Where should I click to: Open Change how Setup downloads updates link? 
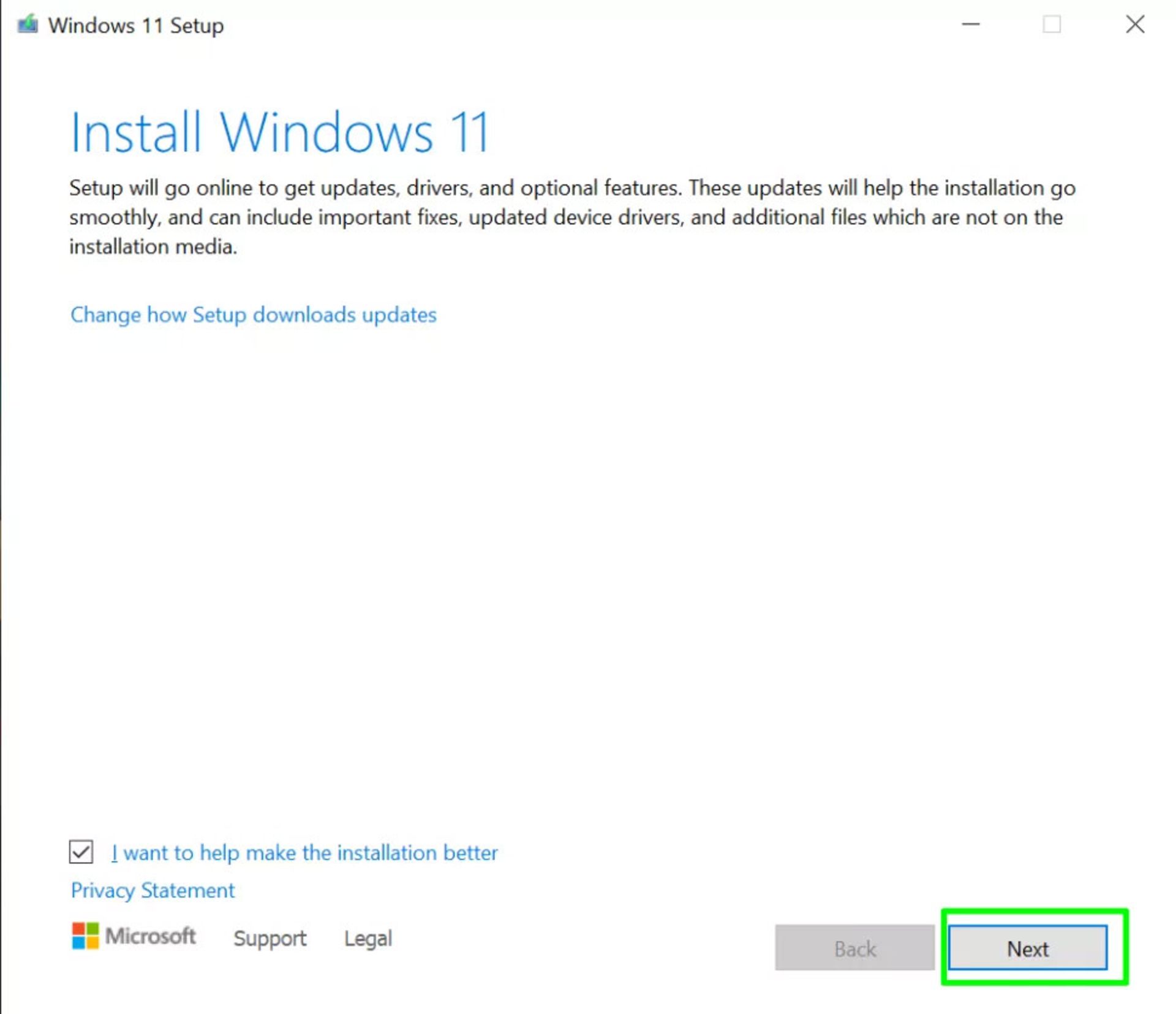click(x=253, y=314)
